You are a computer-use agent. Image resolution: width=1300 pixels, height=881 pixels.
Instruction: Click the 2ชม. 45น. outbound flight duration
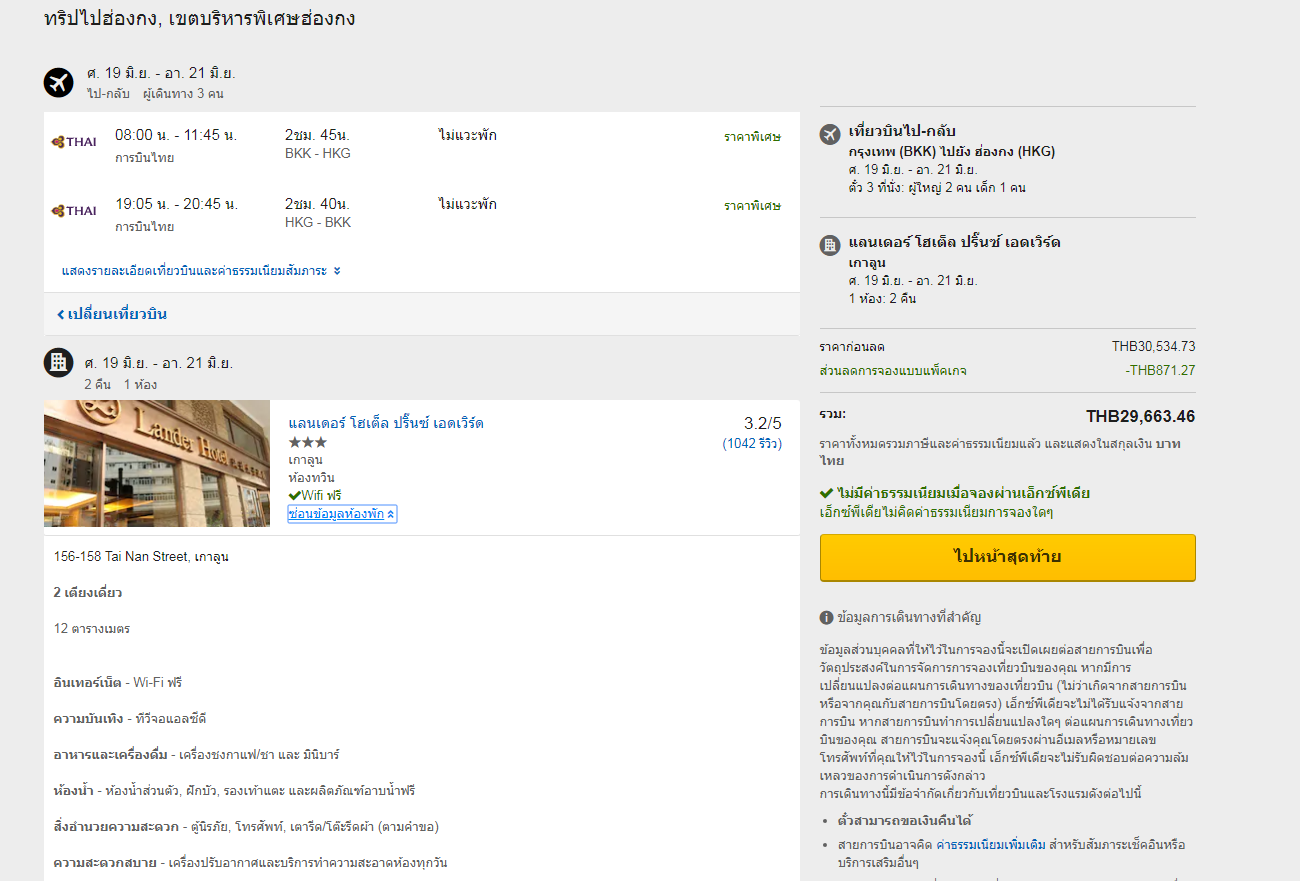pyautogui.click(x=317, y=135)
